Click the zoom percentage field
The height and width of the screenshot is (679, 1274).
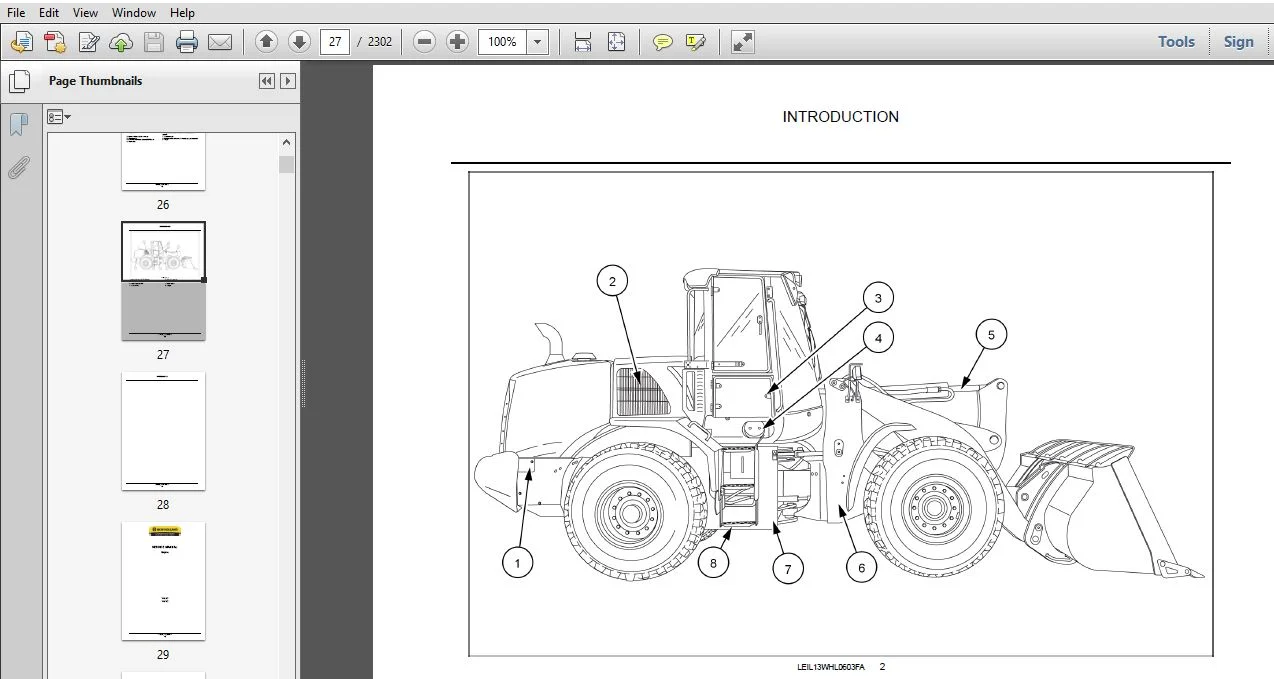click(503, 42)
